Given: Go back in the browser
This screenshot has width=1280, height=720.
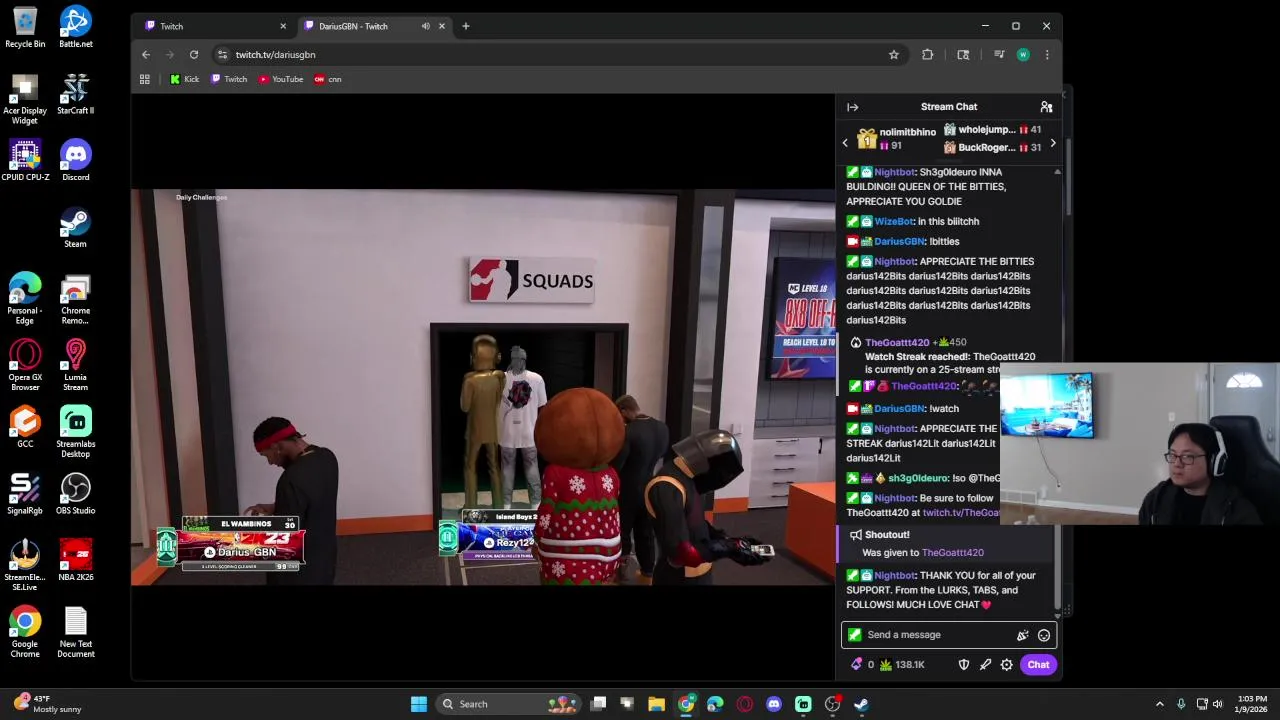Looking at the screenshot, I should (146, 55).
